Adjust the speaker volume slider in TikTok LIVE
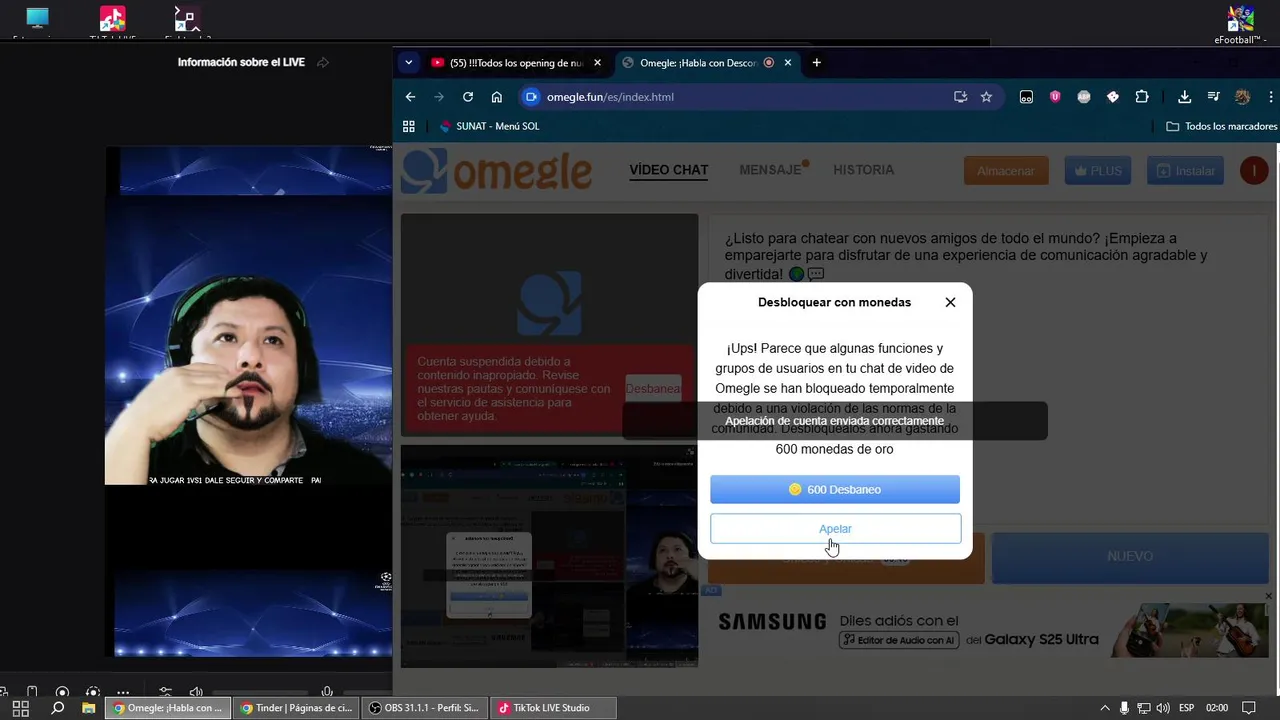The image size is (1280, 720). pos(260,692)
